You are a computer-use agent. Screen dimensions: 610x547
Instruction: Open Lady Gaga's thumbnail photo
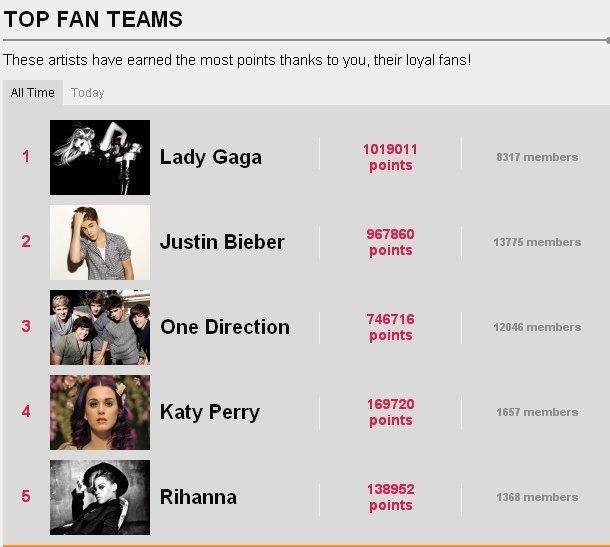(x=100, y=157)
